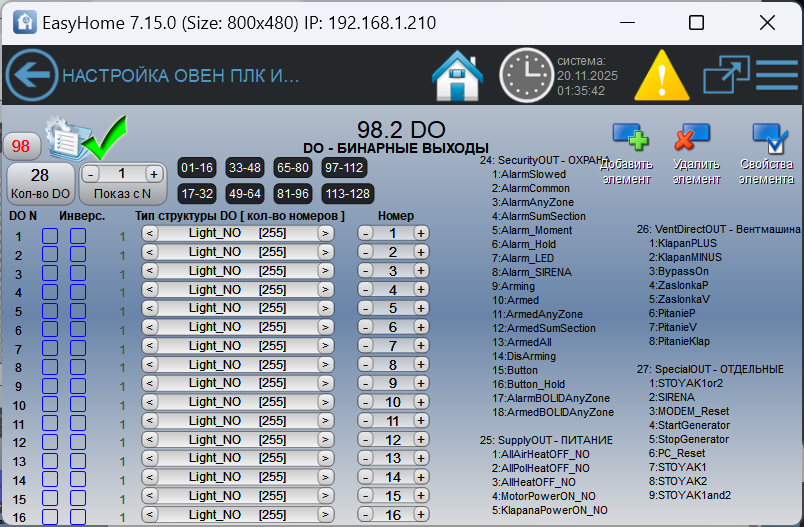Select next structure type for DO 1
Image resolution: width=804 pixels, height=527 pixels.
click(325, 233)
